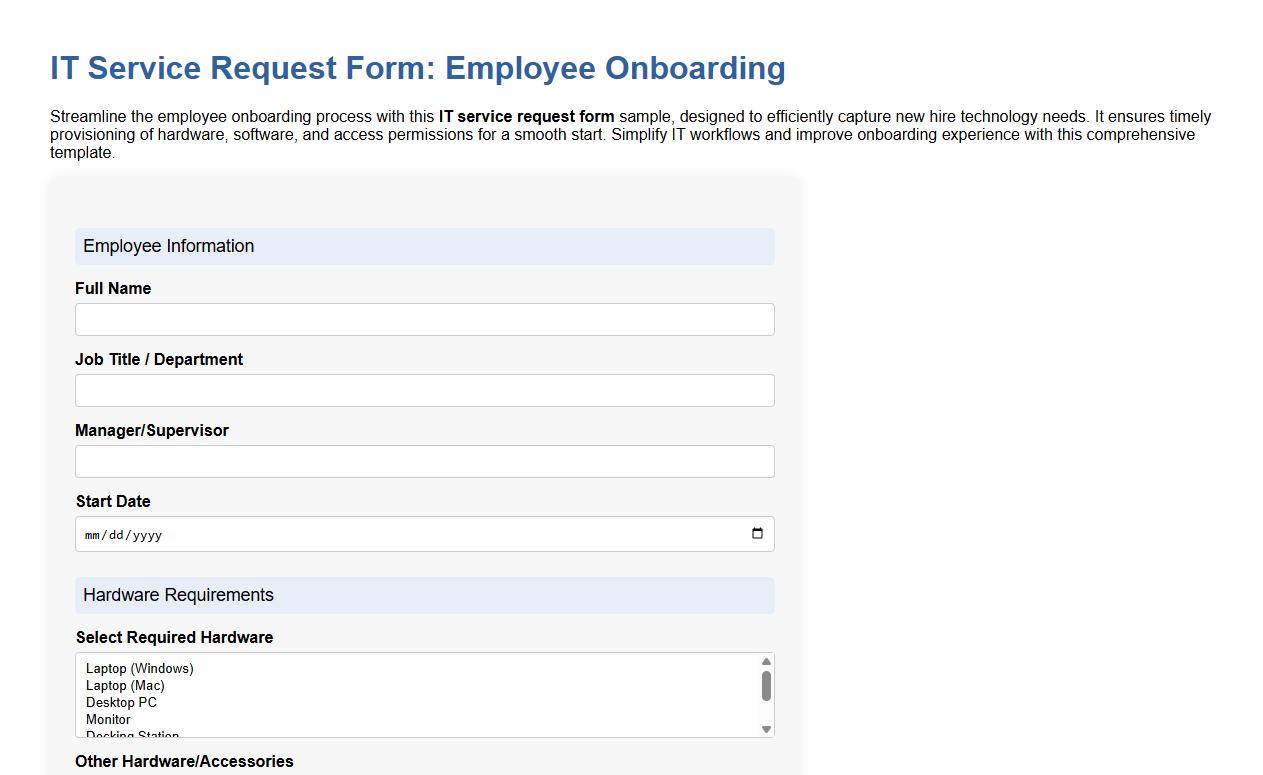The width and height of the screenshot is (1263, 775).
Task: Click the Job Title / Department input field
Action: [424, 390]
